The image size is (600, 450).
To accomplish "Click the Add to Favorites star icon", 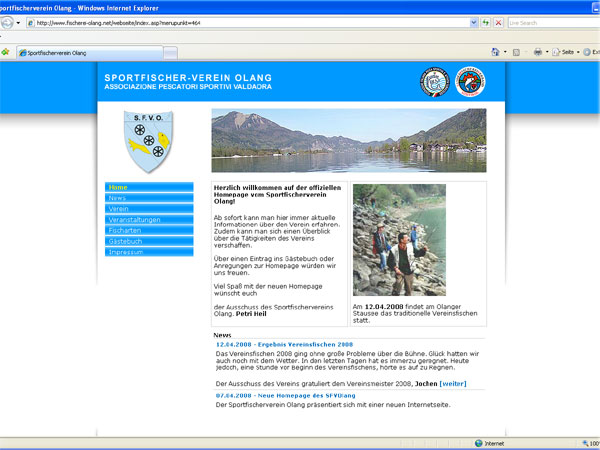I will point(5,52).
